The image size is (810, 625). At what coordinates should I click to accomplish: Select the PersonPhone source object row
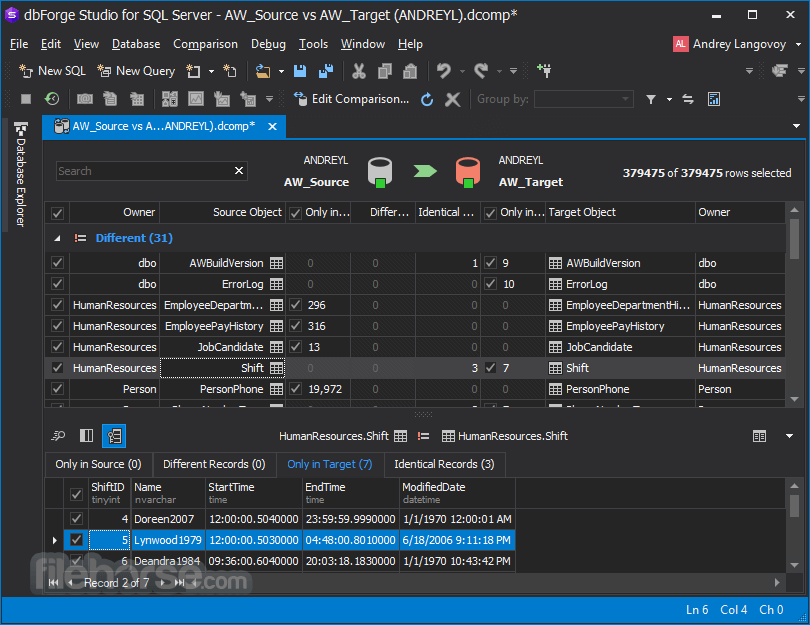coord(222,389)
